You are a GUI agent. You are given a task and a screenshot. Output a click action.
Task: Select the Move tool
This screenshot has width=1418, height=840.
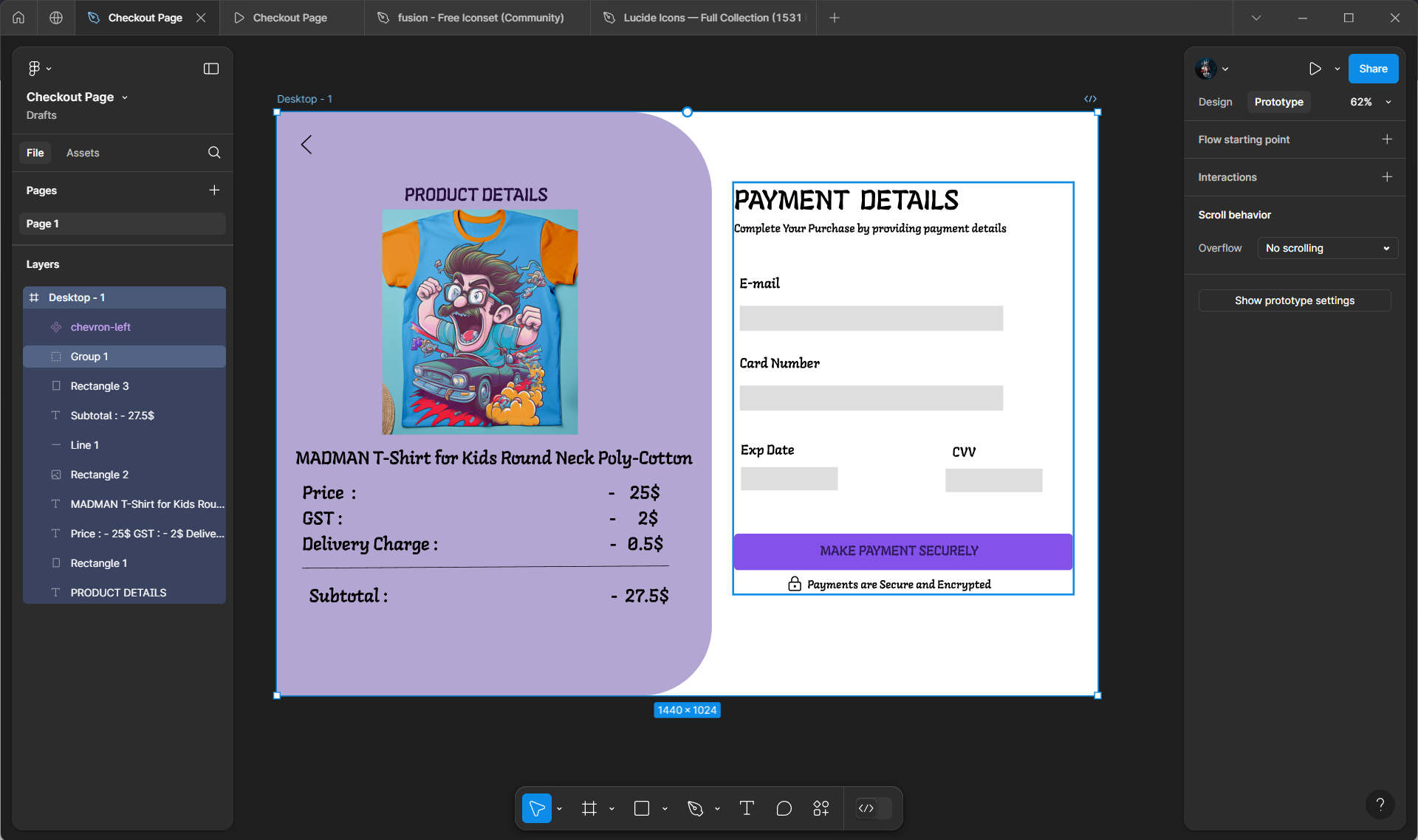535,808
